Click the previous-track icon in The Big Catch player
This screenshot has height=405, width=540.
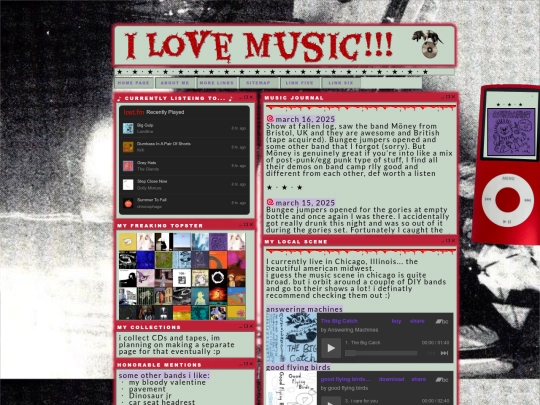coord(431,353)
